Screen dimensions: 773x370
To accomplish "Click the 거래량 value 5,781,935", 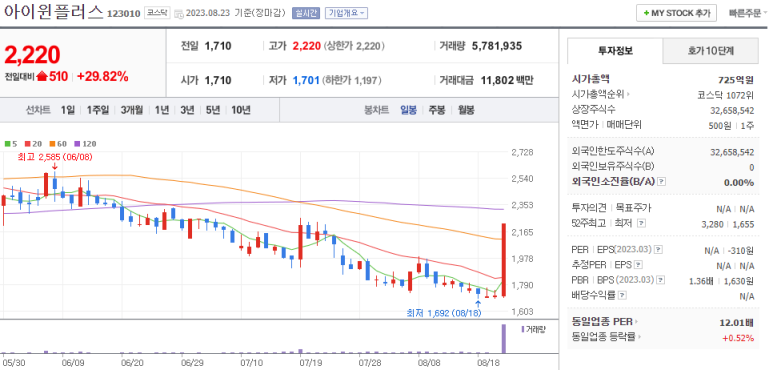I will [x=496, y=46].
